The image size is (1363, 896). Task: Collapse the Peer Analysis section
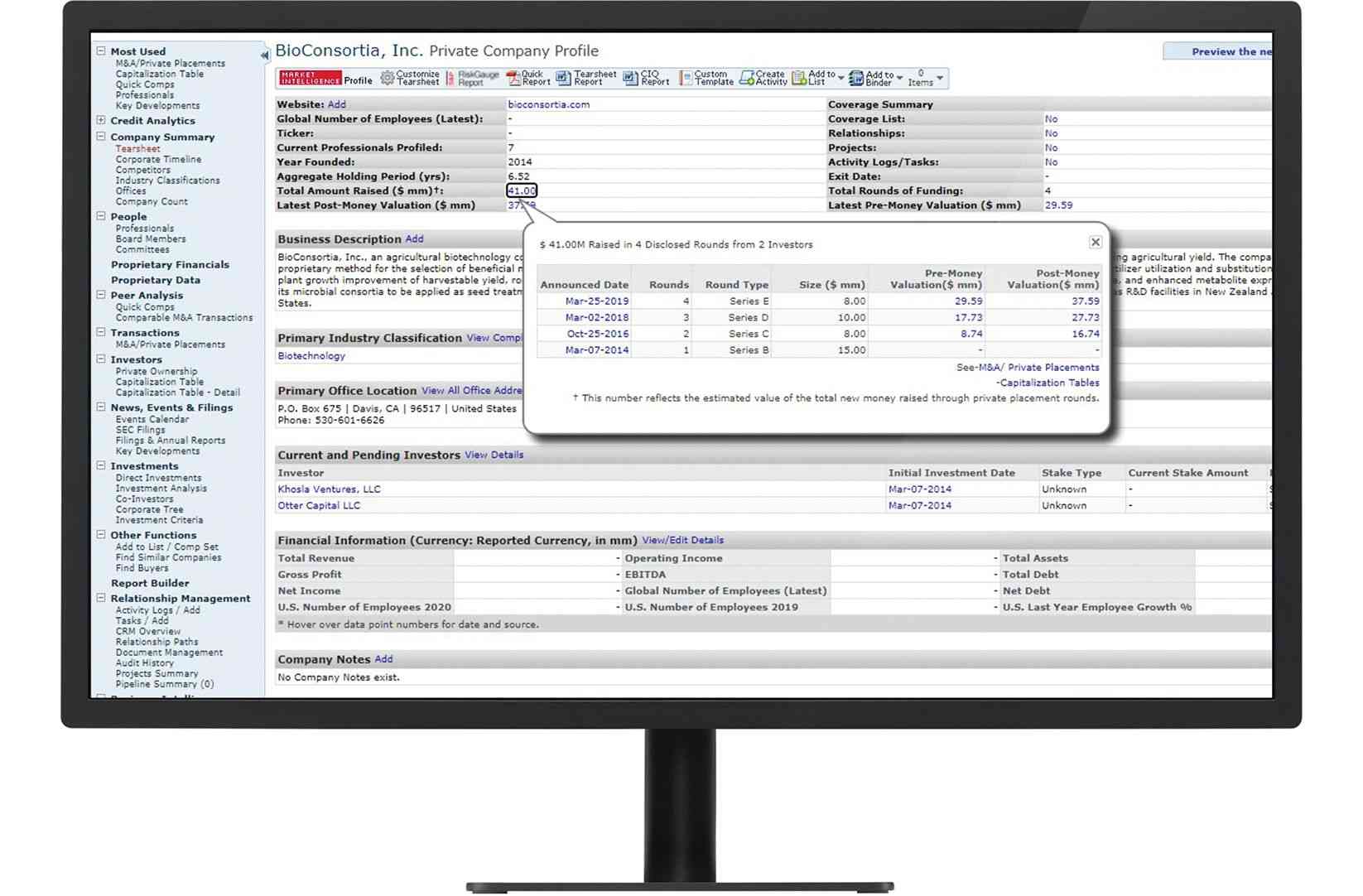point(101,295)
